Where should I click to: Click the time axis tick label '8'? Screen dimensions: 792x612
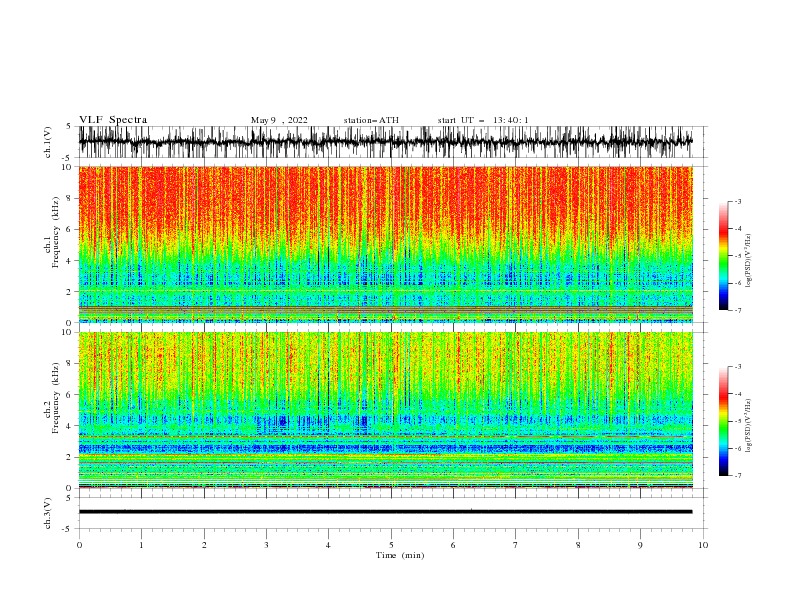coord(578,545)
